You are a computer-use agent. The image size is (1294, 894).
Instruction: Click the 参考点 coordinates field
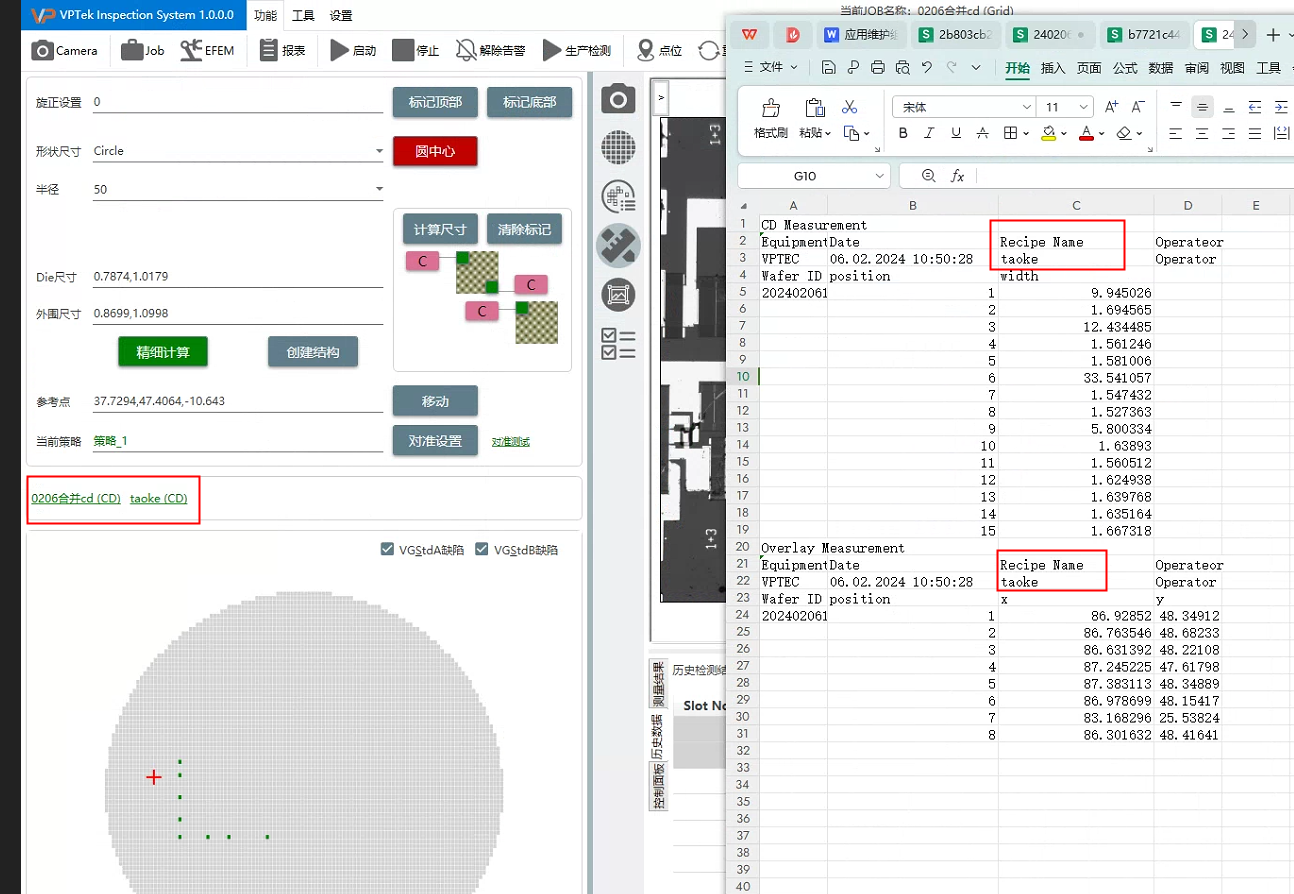pyautogui.click(x=237, y=401)
